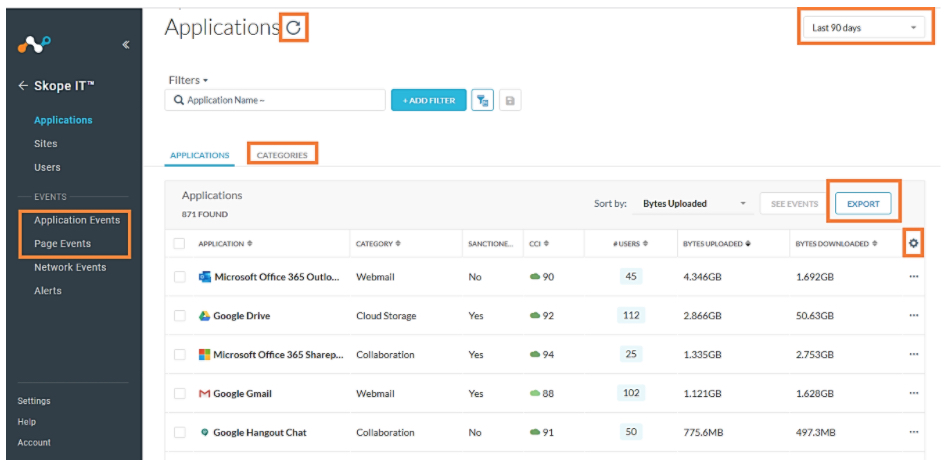Refresh the Applications page
This screenshot has width=947, height=462.
click(x=293, y=27)
